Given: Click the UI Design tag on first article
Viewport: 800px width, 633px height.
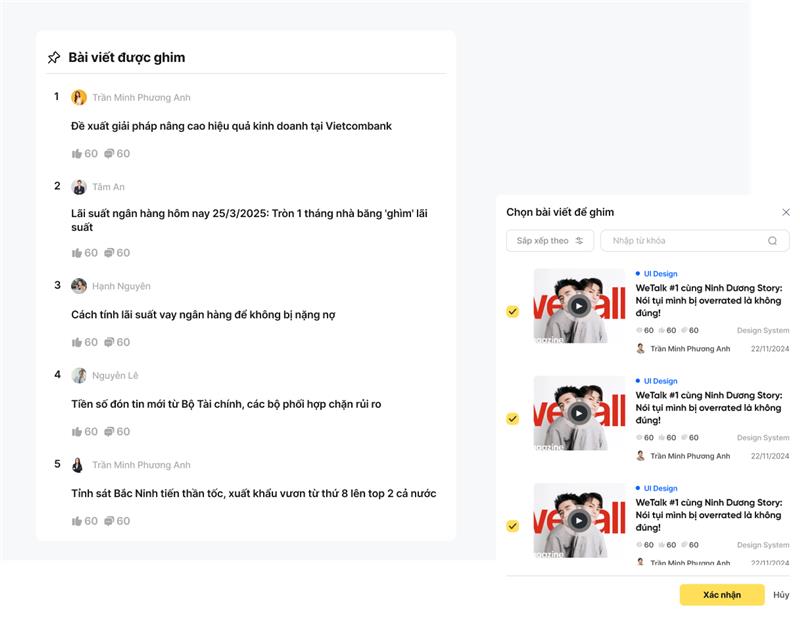Looking at the screenshot, I should (657, 274).
